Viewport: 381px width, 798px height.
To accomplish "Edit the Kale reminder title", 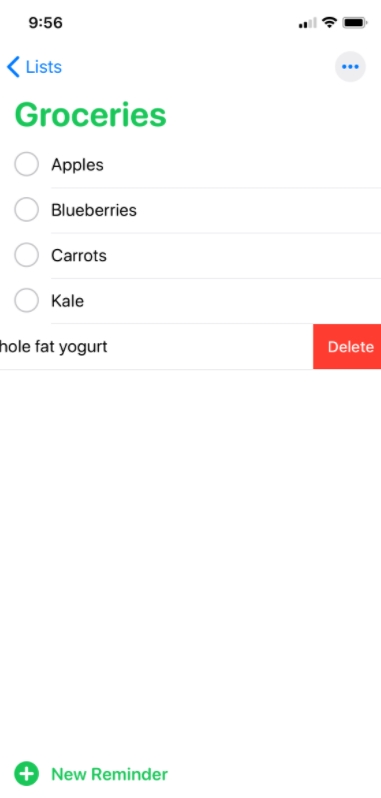I will point(68,301).
